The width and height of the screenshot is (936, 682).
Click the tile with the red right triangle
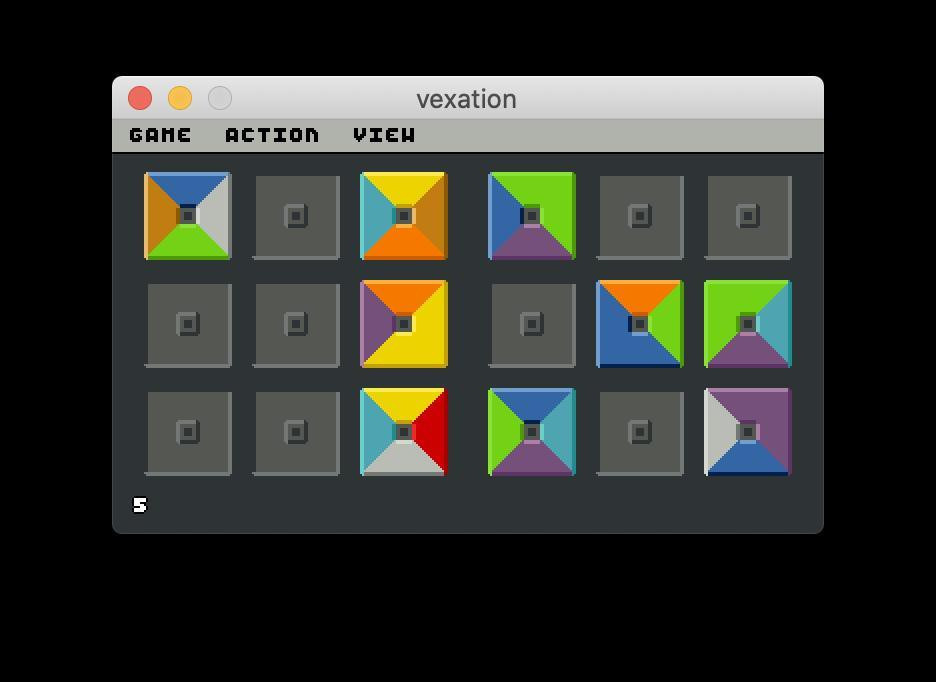[x=404, y=432]
